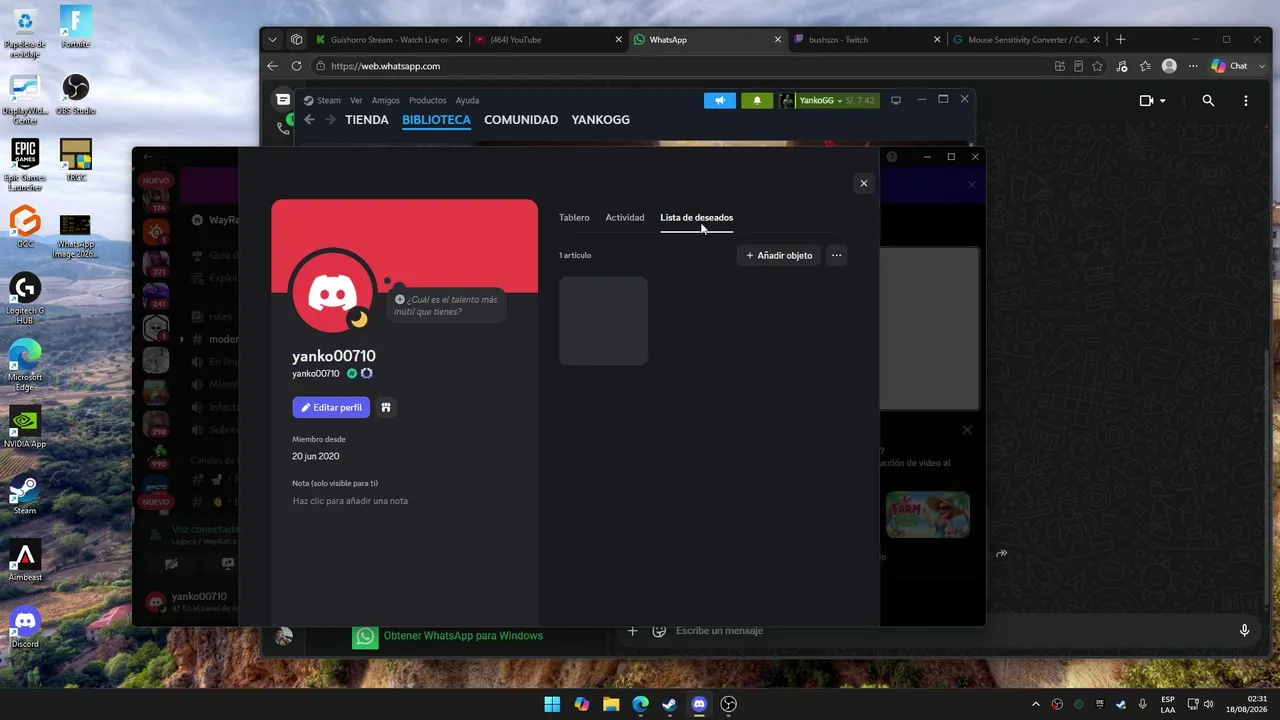Open the WhatsApp three-dot chat menu
The height and width of the screenshot is (720, 1280).
coord(1245,101)
